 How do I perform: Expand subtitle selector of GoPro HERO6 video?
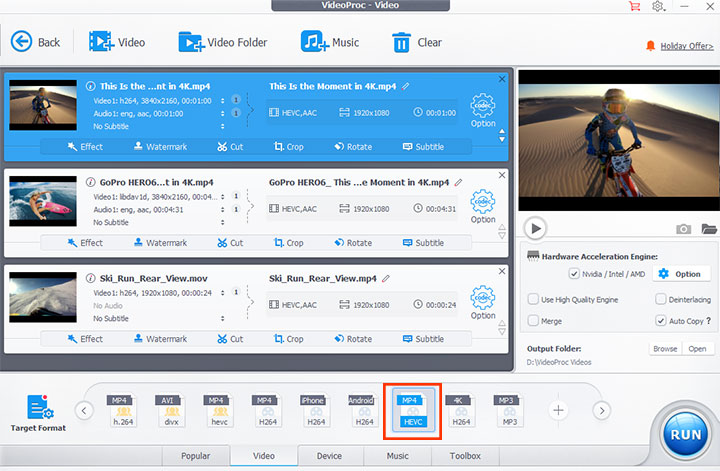(x=223, y=222)
